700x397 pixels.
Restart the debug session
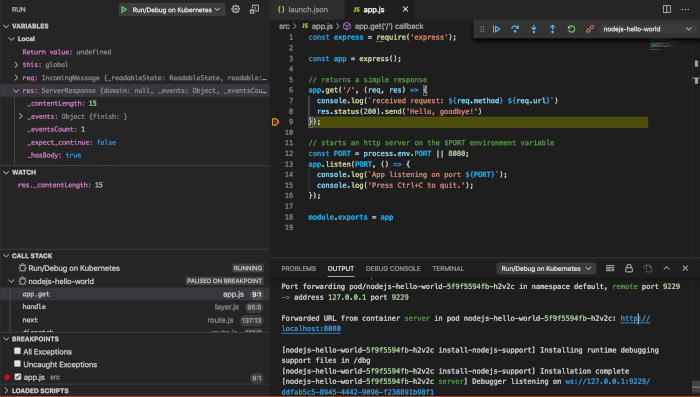pyautogui.click(x=571, y=29)
